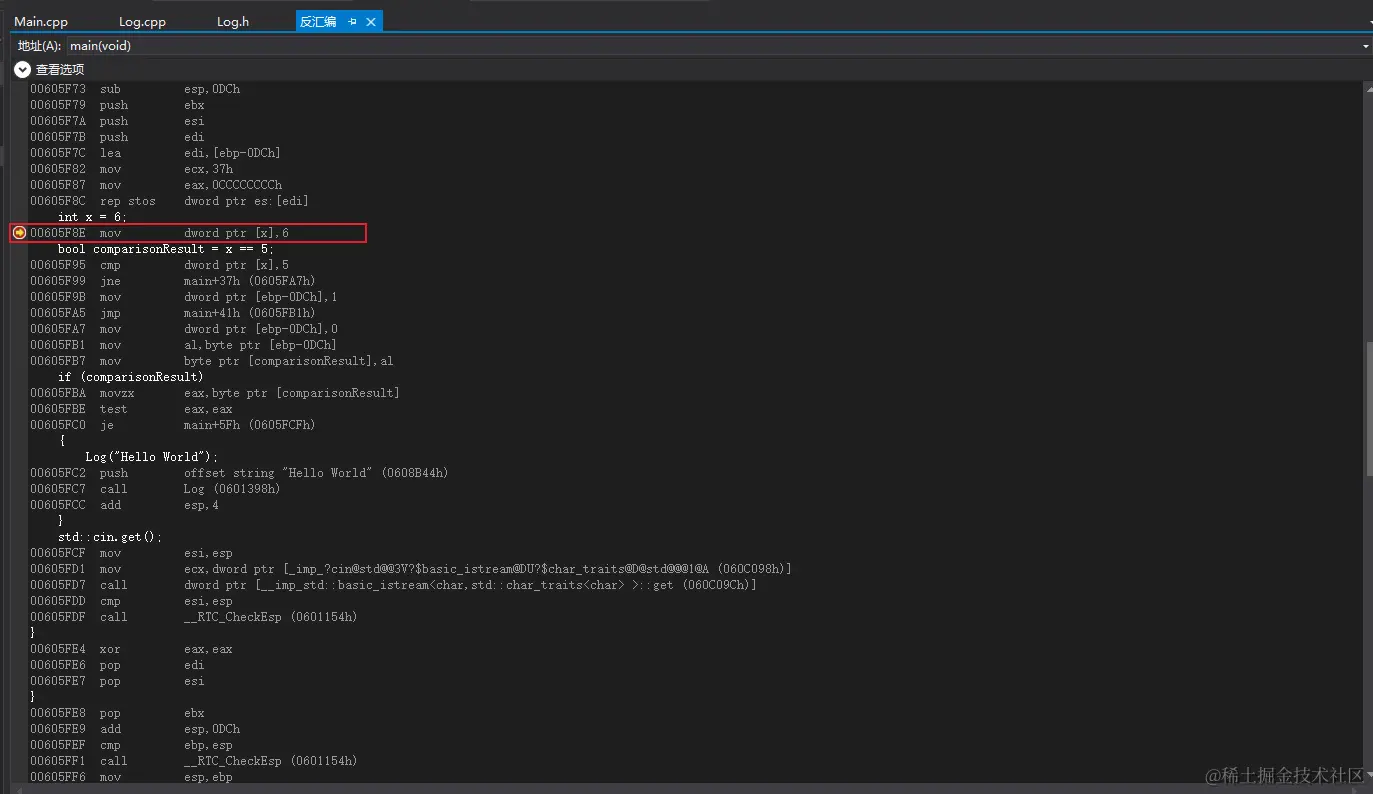Open the Log.h tab
This screenshot has width=1373, height=794.
233,21
